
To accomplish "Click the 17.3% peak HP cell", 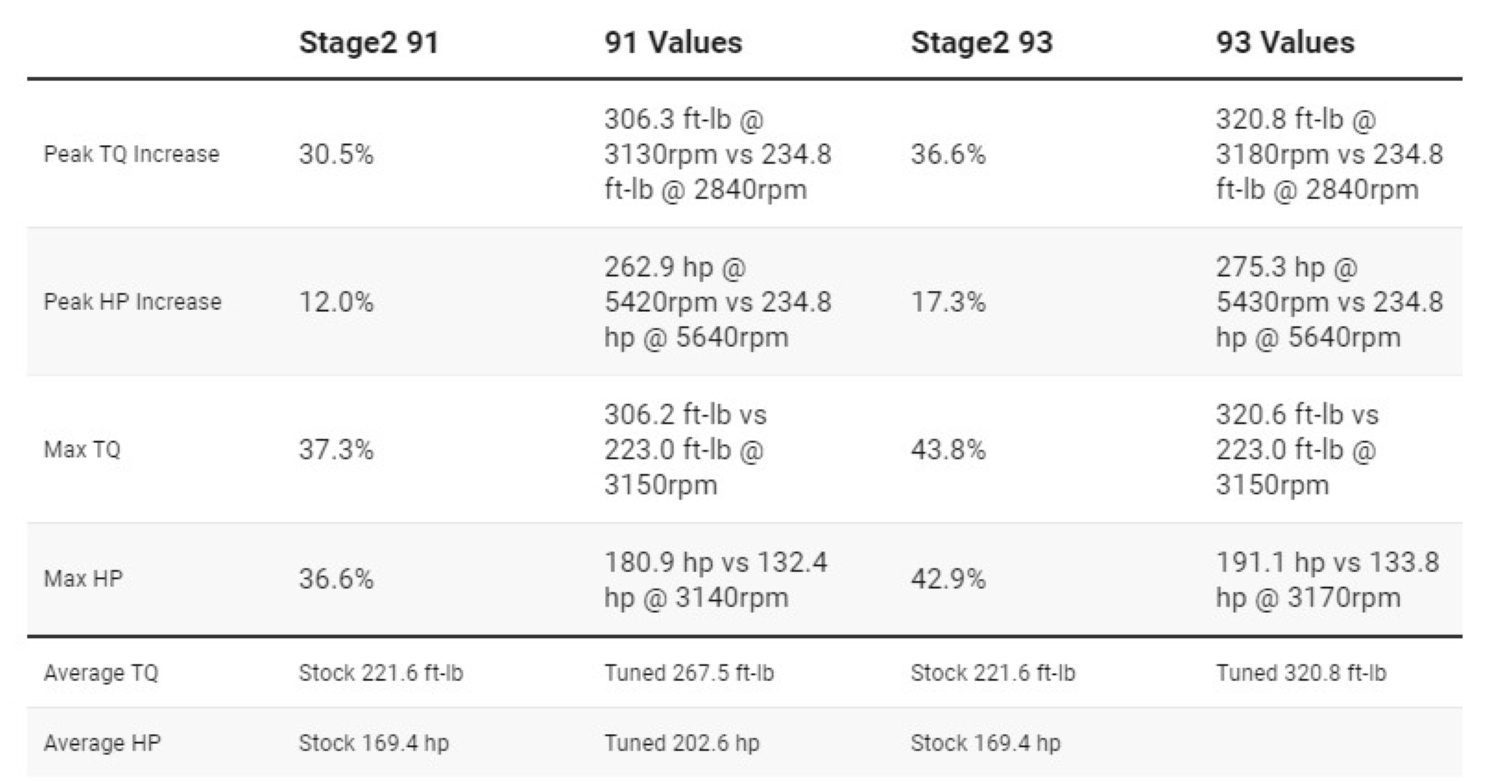I will pos(947,302).
